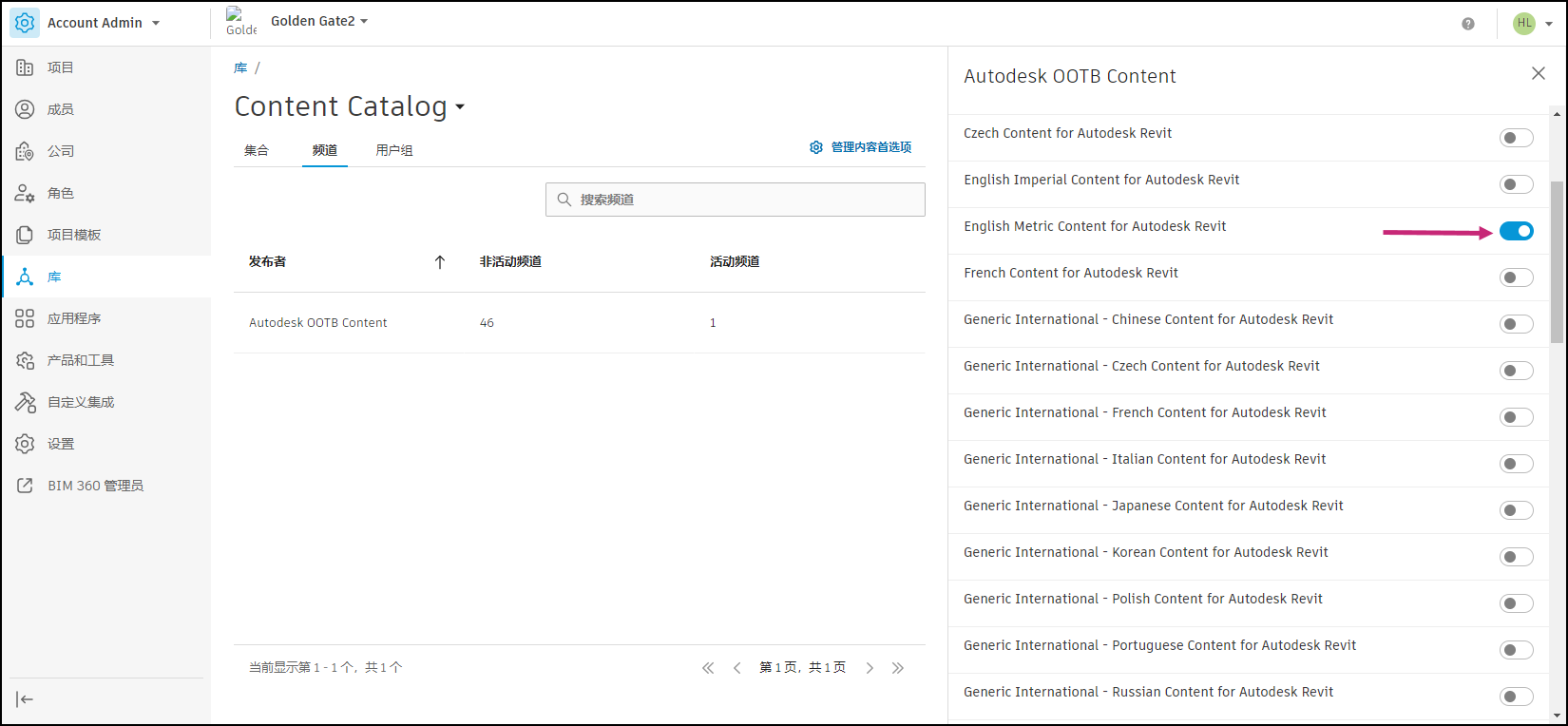1568x726 pixels.
Task: Open the 设置 settings sidebar icon
Action: [x=25, y=444]
